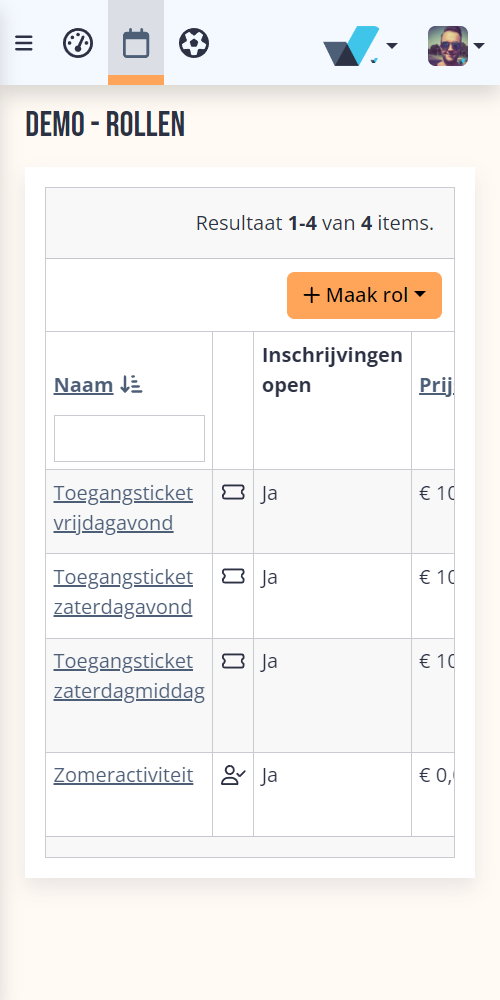Focus the Naam filter input field

129,438
